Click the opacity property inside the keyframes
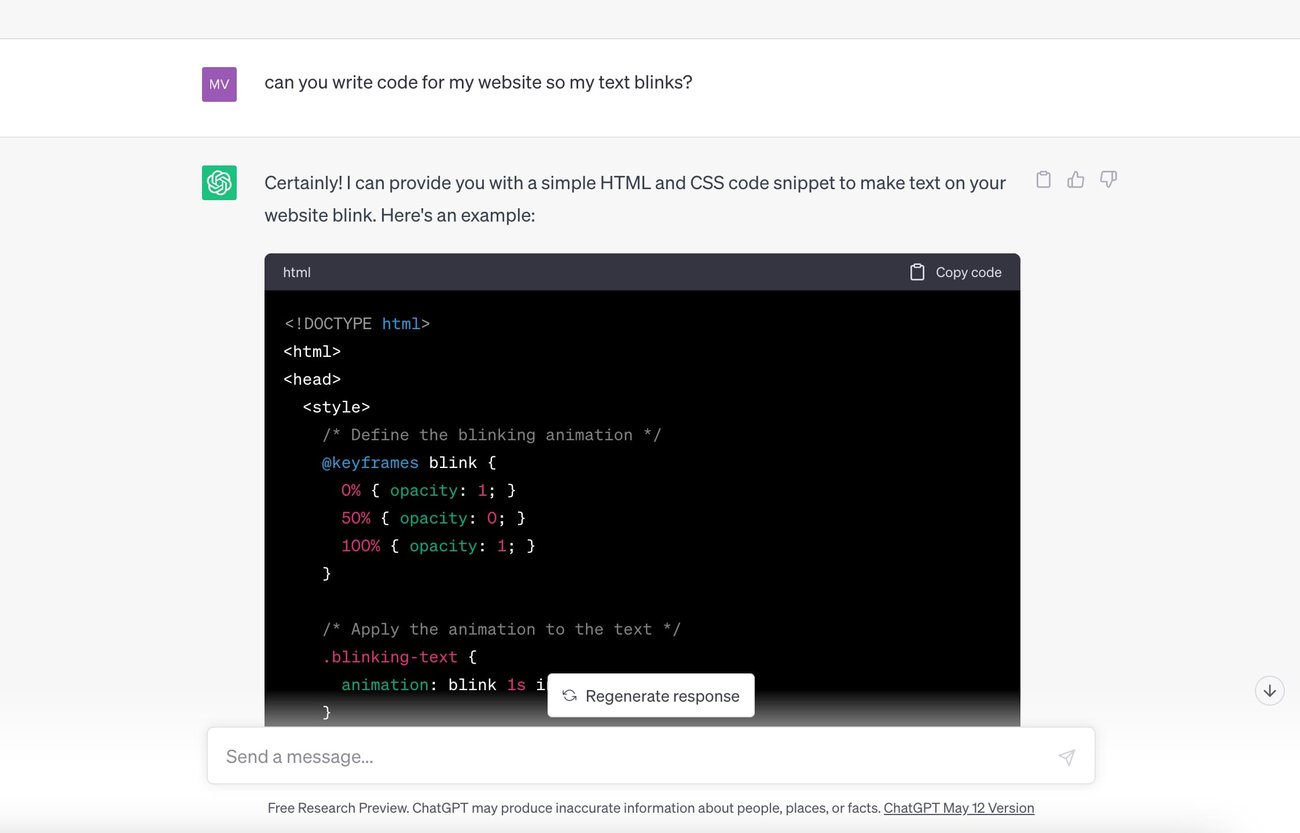 [424, 490]
